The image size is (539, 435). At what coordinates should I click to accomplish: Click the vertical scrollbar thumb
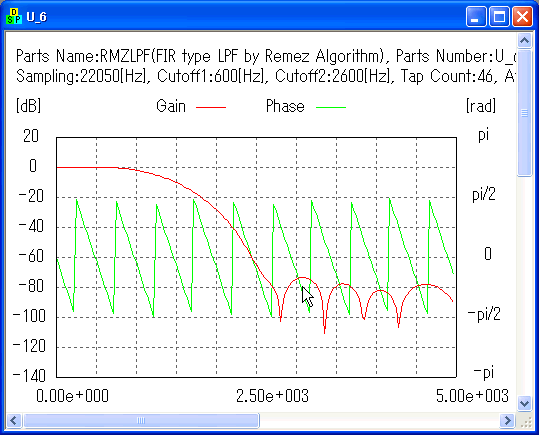click(x=525, y=113)
